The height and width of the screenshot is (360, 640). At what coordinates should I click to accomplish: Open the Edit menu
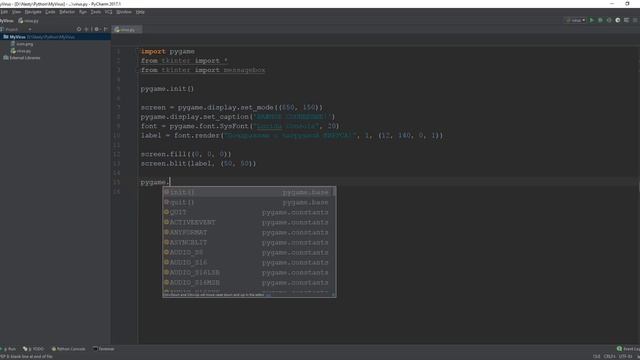point(4,12)
